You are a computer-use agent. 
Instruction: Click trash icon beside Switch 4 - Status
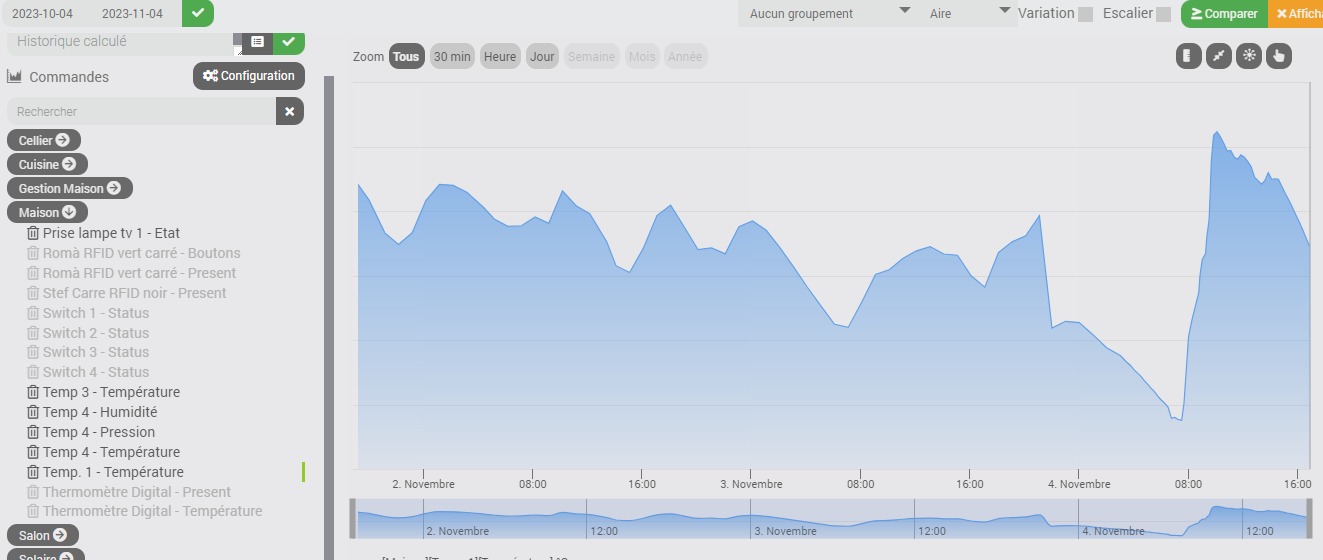click(33, 372)
